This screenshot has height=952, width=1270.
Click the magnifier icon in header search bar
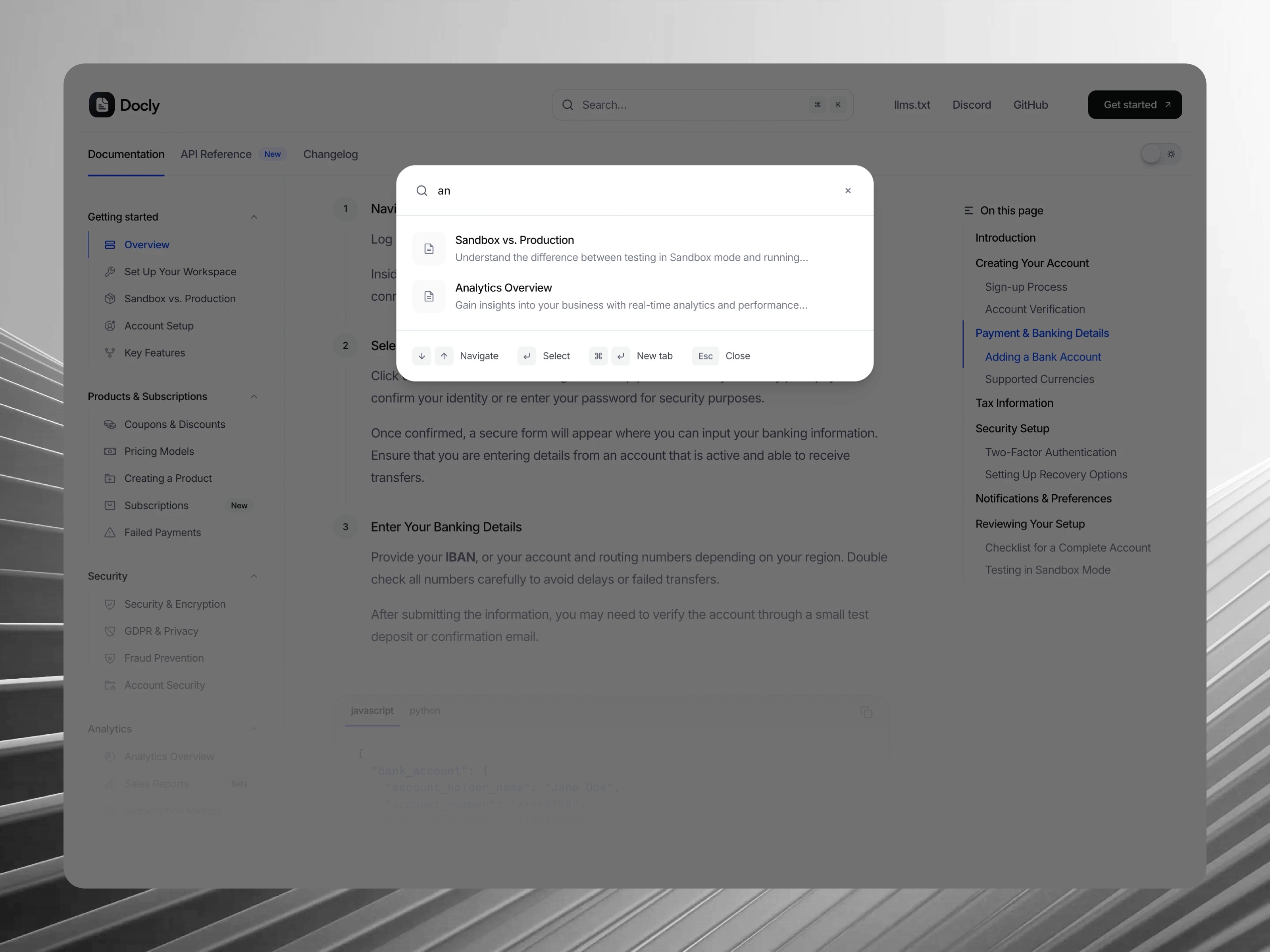(x=568, y=105)
